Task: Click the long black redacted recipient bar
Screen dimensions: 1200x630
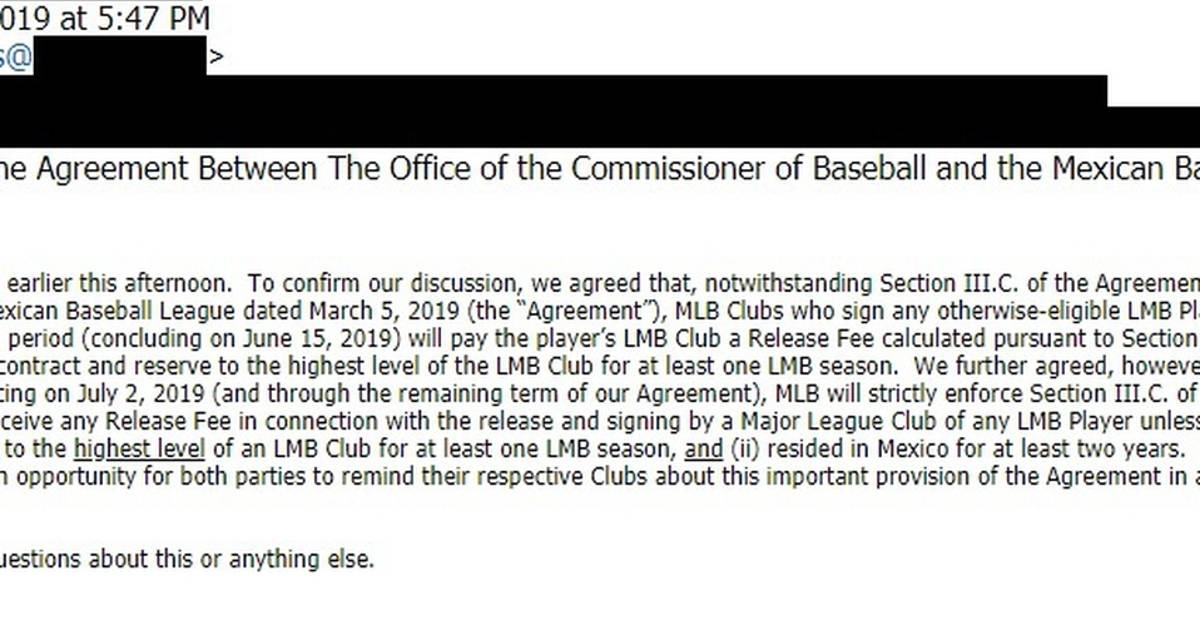Action: pos(555,108)
